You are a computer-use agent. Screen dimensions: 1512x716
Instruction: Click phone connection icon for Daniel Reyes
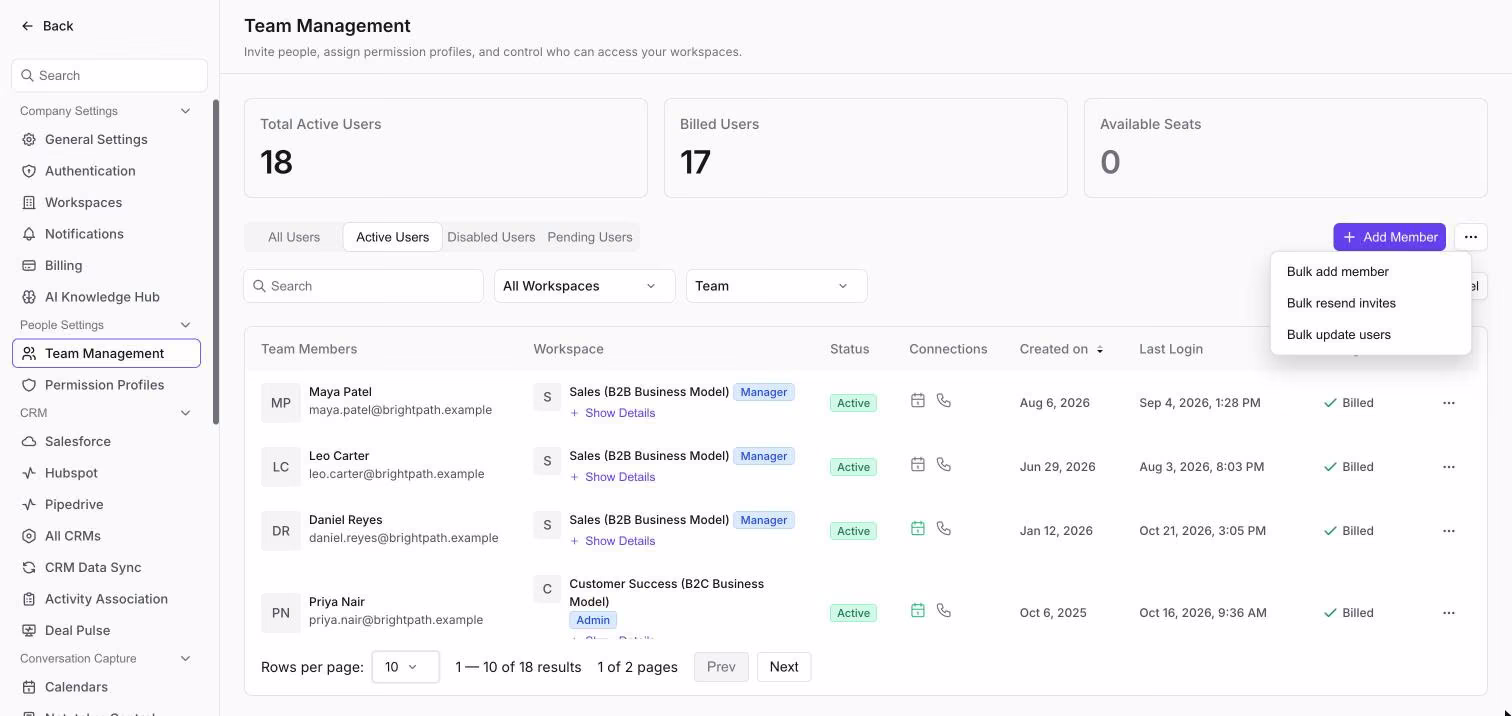click(943, 528)
